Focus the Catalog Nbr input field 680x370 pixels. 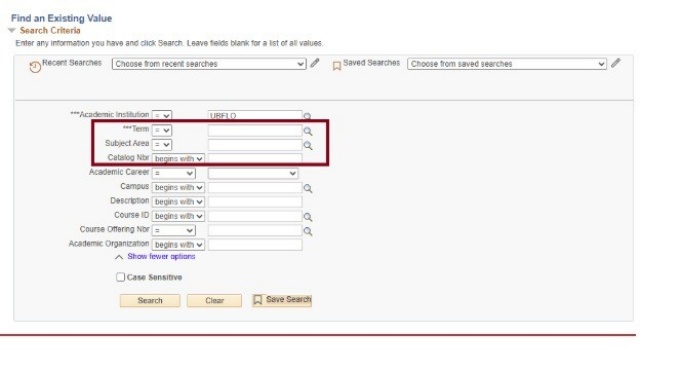pos(255,159)
